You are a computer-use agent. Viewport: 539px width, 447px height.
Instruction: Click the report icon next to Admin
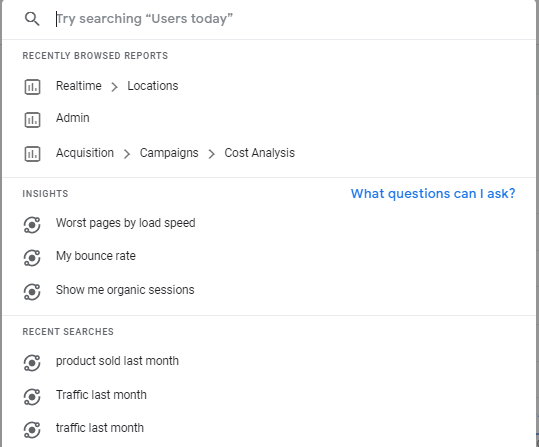point(32,120)
